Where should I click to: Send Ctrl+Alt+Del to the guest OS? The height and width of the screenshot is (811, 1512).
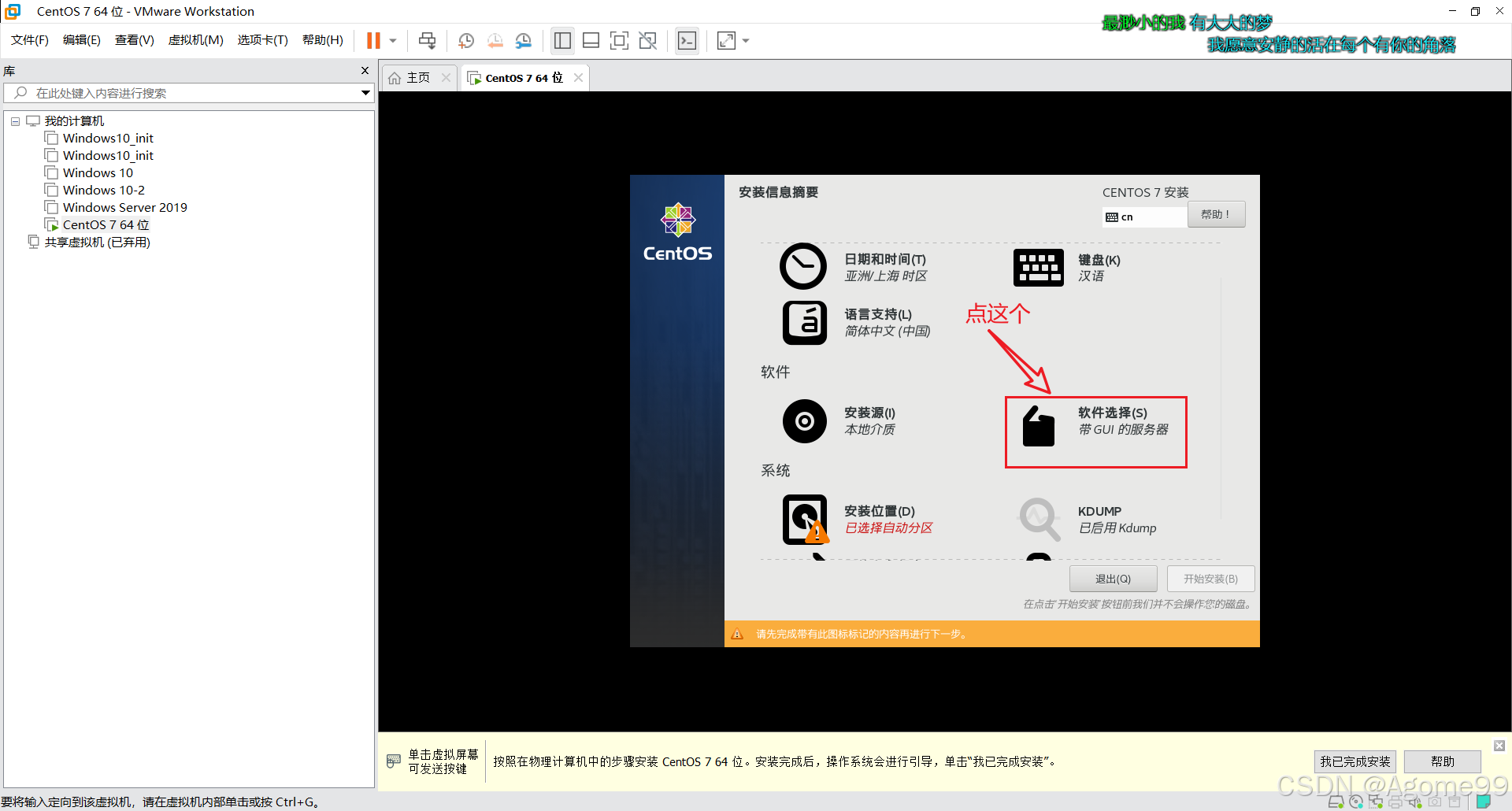pyautogui.click(x=428, y=40)
